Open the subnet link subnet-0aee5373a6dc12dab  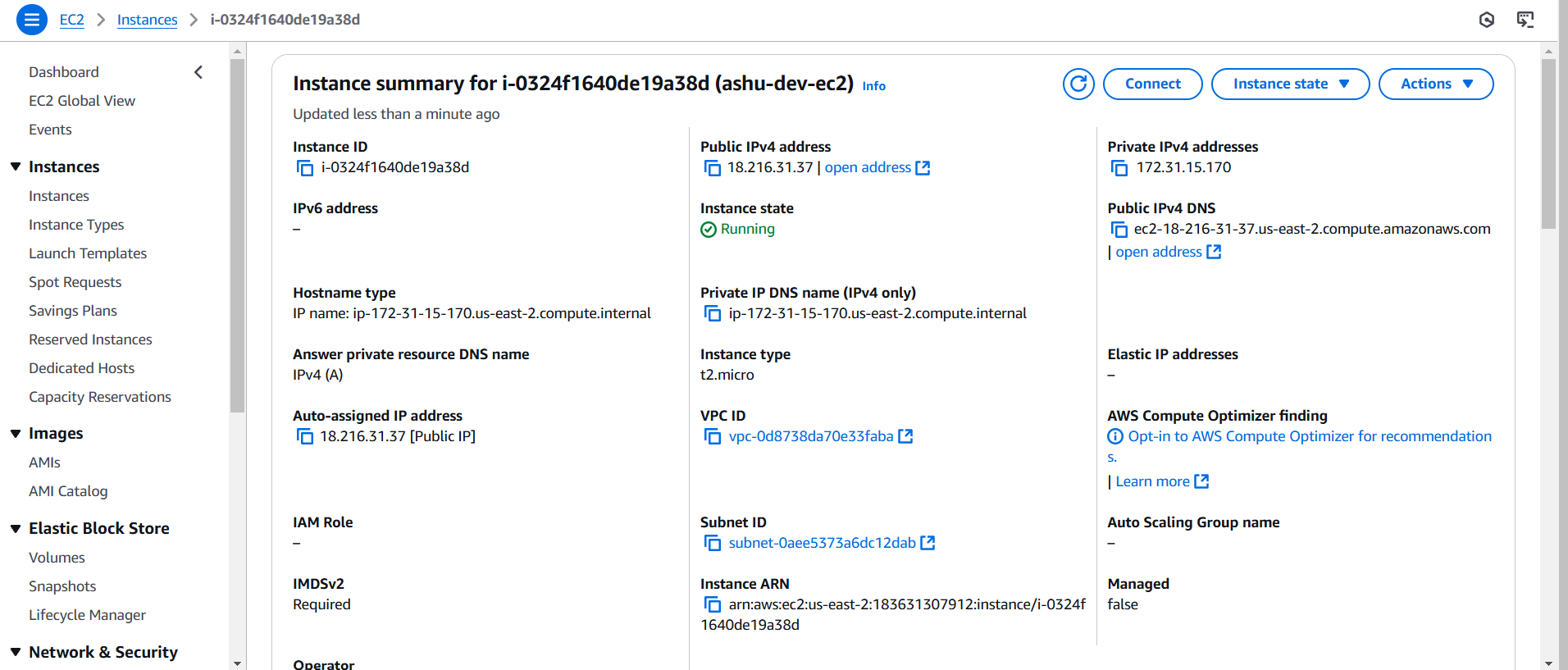[823, 543]
